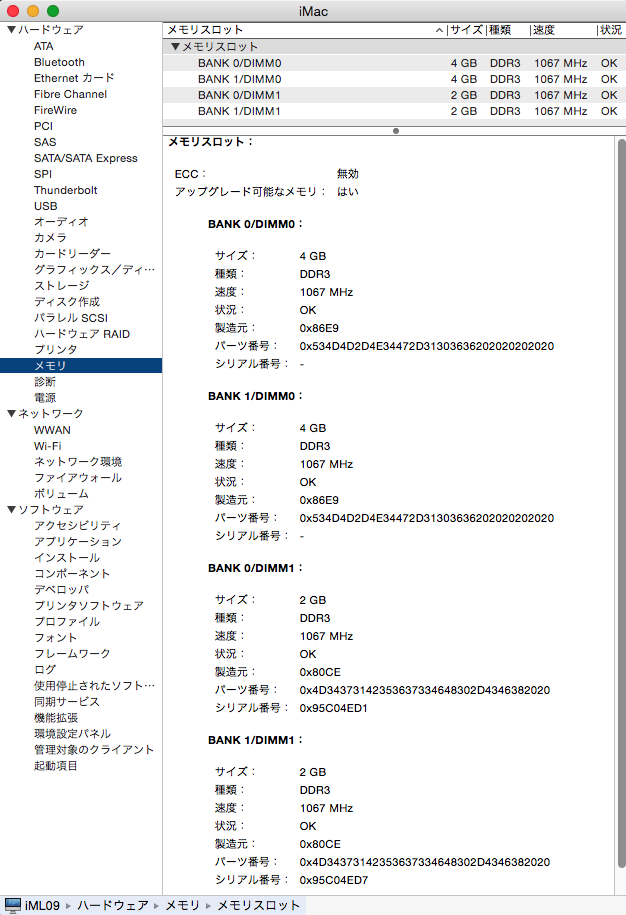Viewport: 626px width, 915px height.
Task: Select SATA/SATA Express in the sidebar
Action: point(86,158)
